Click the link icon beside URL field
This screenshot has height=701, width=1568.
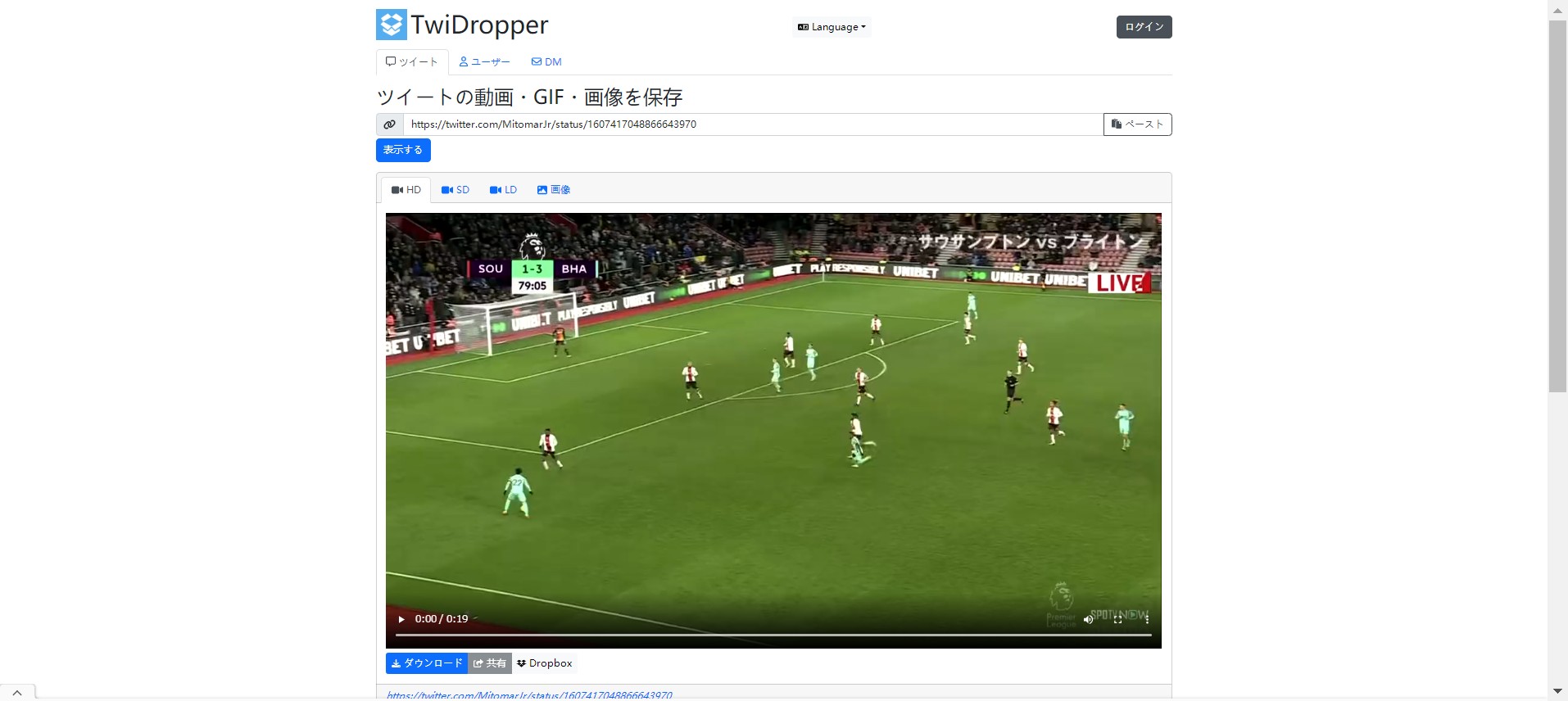[x=390, y=124]
